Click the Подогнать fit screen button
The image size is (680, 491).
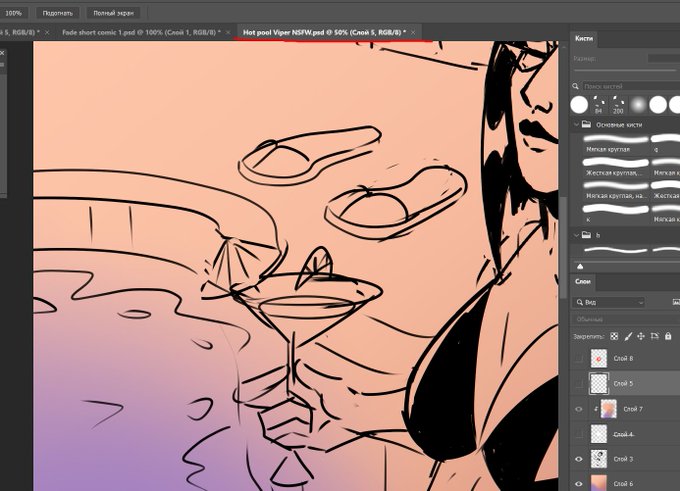(57, 13)
